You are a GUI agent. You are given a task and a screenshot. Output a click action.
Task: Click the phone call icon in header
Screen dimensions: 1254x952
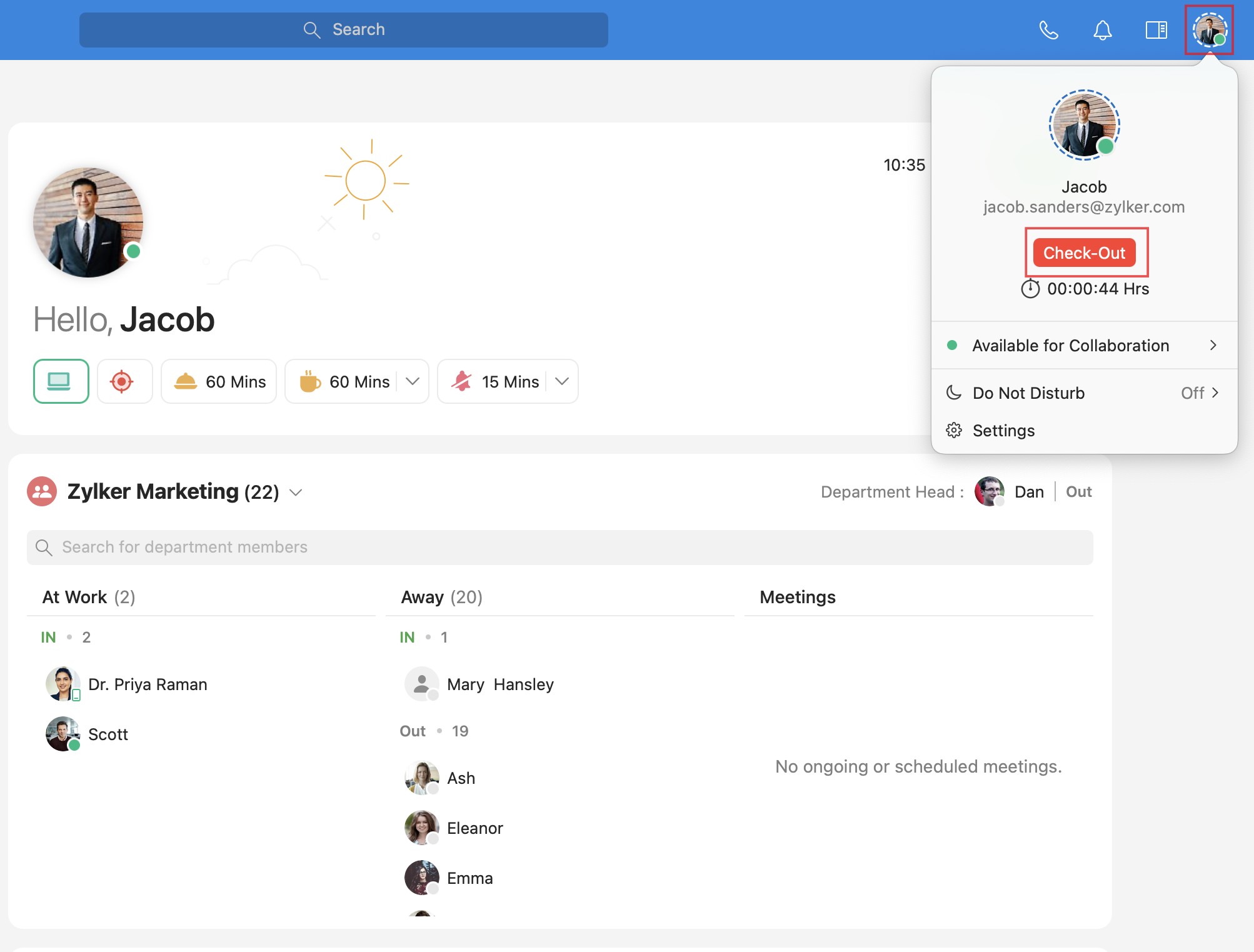1048,30
